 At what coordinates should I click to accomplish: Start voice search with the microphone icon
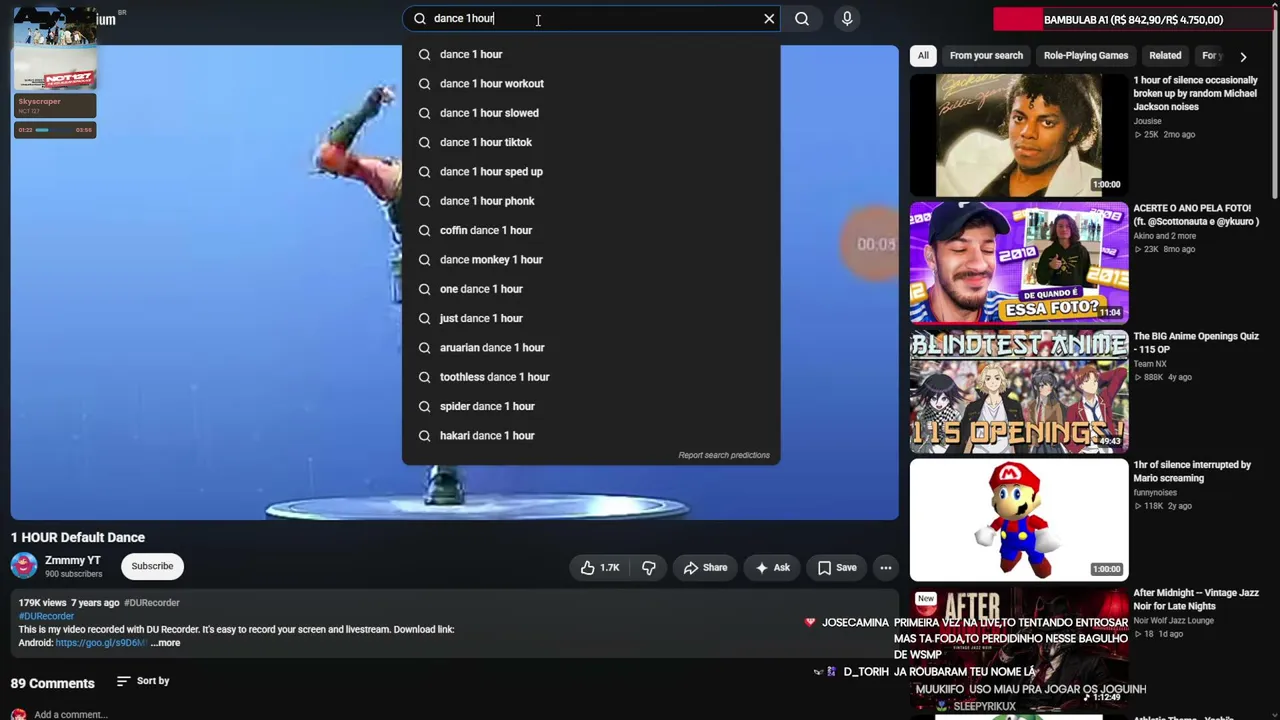847,19
